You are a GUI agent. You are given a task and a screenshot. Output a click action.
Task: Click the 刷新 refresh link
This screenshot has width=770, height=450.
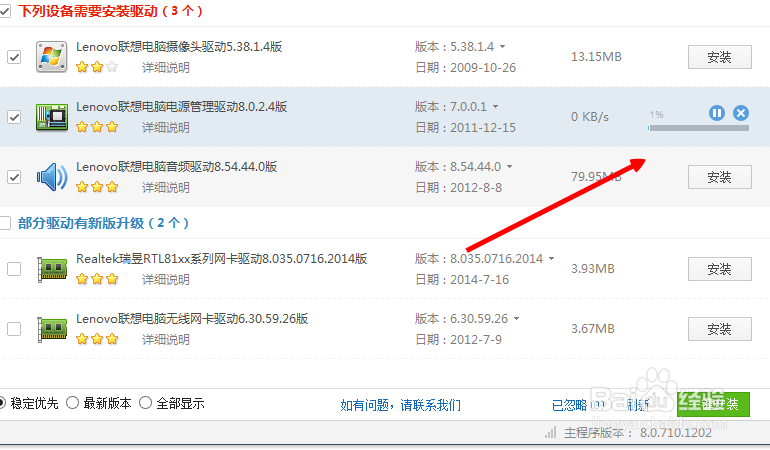pyautogui.click(x=638, y=405)
